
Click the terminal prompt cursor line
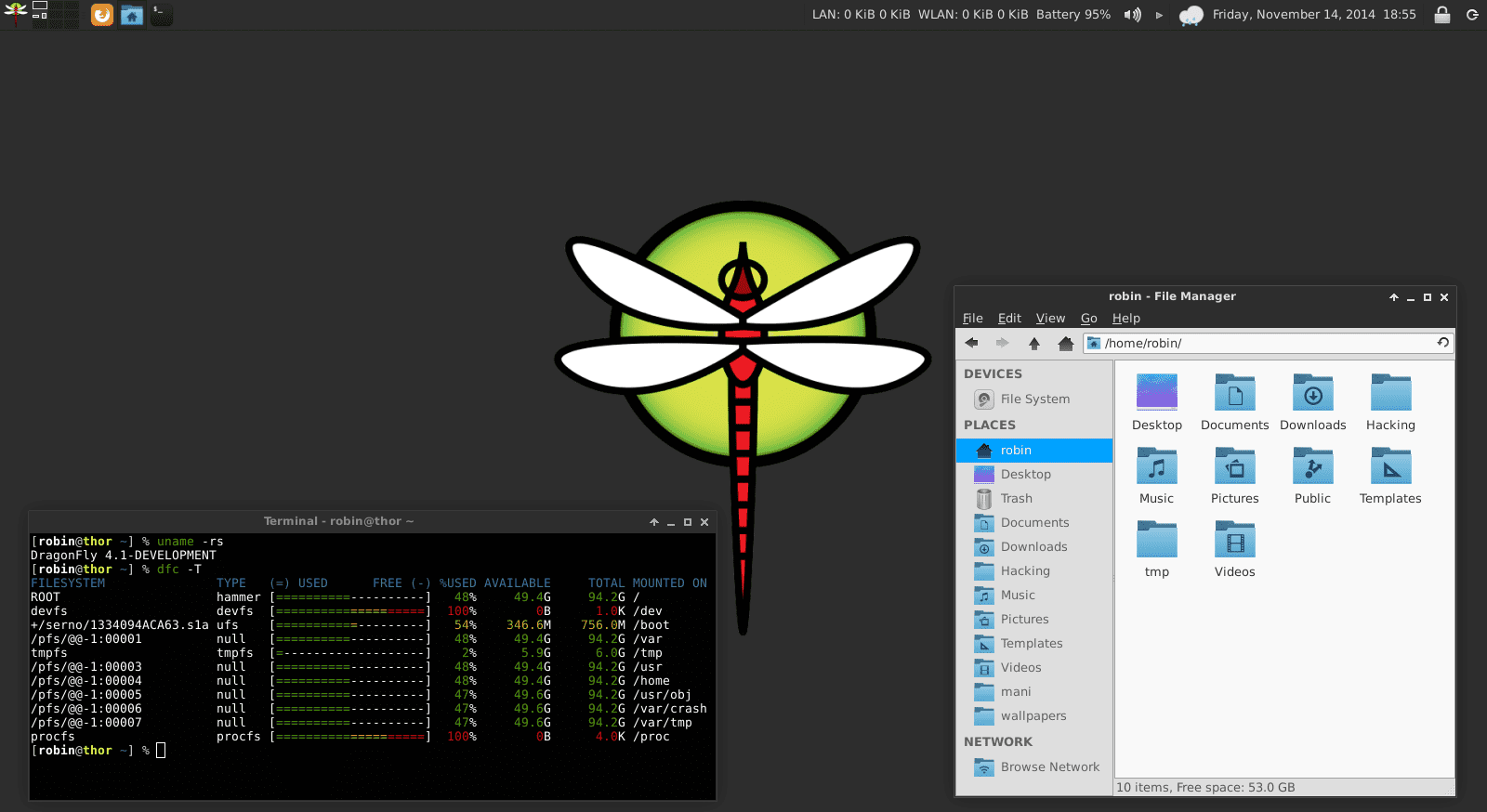99,751
